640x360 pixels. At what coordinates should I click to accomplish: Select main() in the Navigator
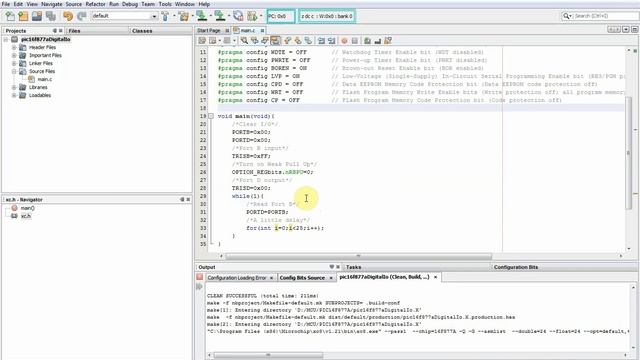[x=28, y=208]
